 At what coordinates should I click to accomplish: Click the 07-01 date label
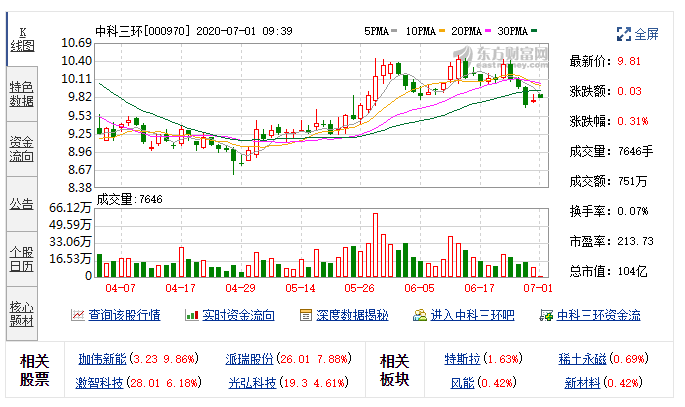(538, 288)
